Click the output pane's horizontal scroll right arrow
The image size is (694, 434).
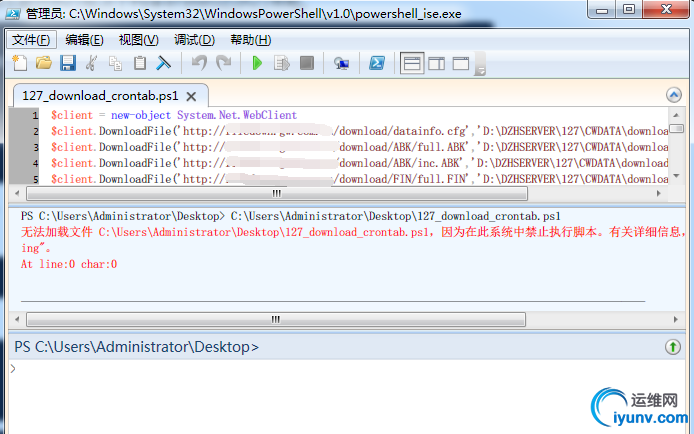coord(675,319)
